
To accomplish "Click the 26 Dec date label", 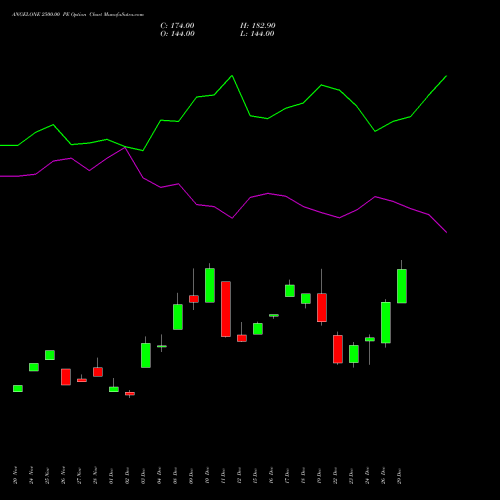I will [383, 476].
